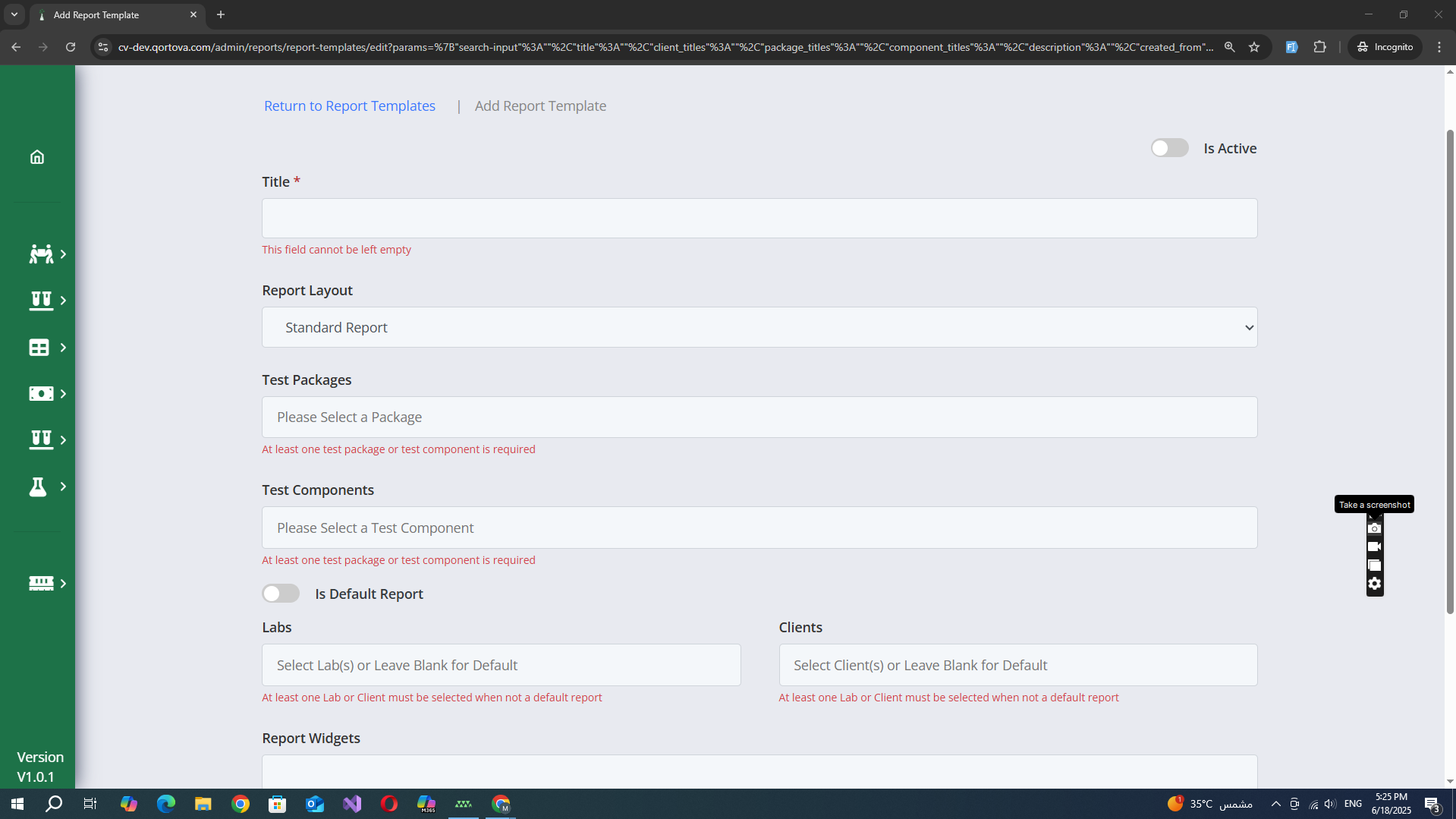1456x819 pixels.
Task: Open the table grid sidebar icon
Action: coord(39,348)
